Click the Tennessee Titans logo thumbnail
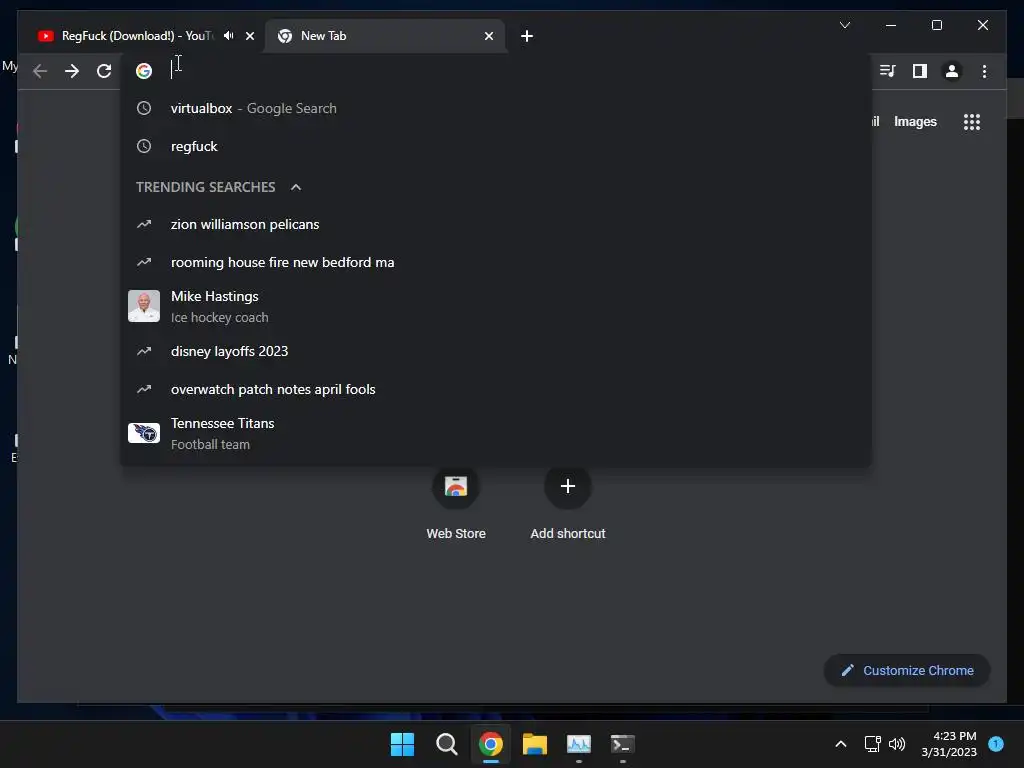 click(x=144, y=433)
